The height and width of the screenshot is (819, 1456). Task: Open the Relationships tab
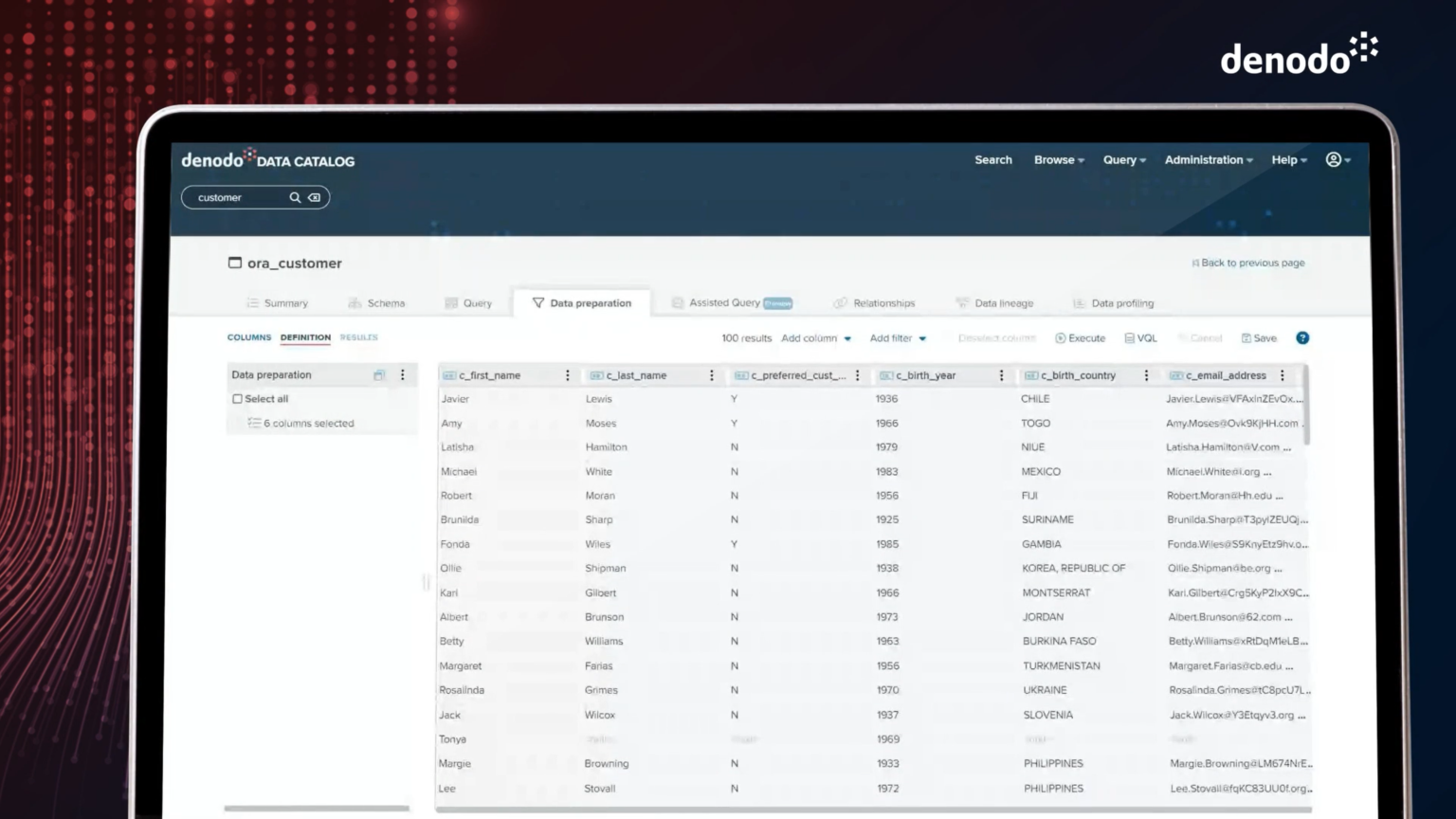[882, 302]
